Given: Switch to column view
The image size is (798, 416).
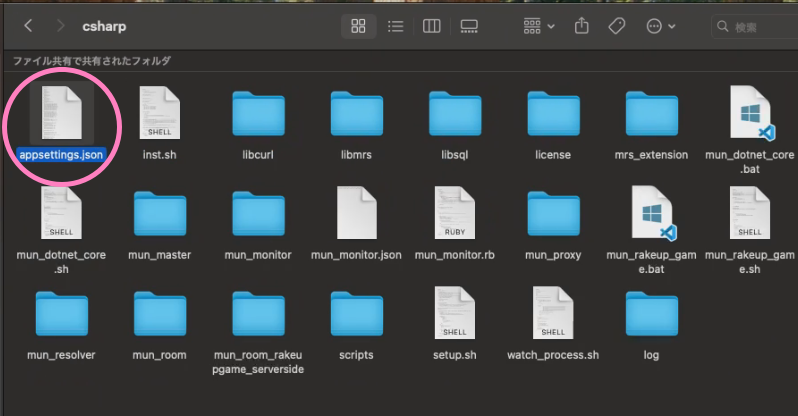Looking at the screenshot, I should (431, 26).
